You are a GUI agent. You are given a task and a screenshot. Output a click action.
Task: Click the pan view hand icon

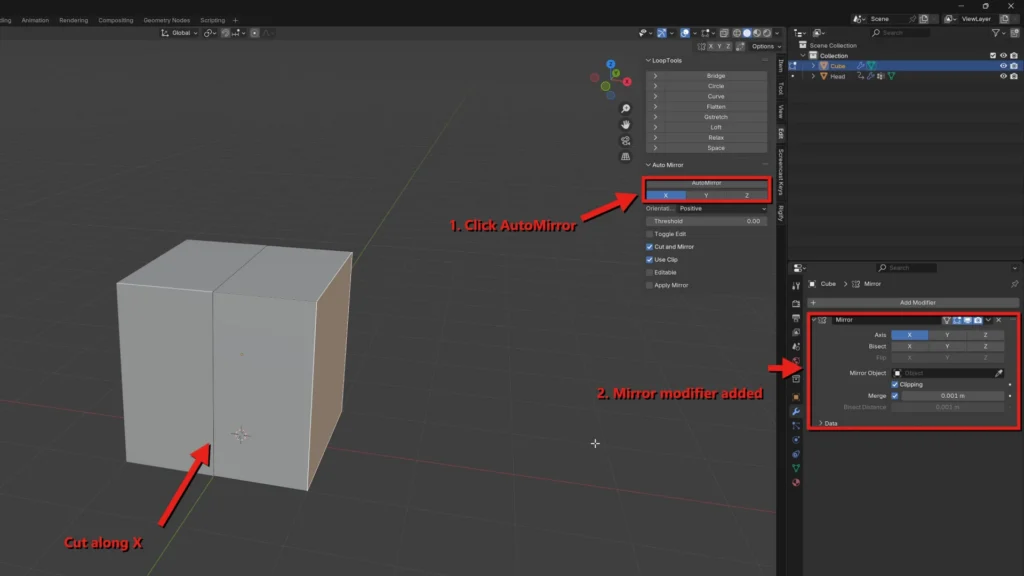pos(626,124)
